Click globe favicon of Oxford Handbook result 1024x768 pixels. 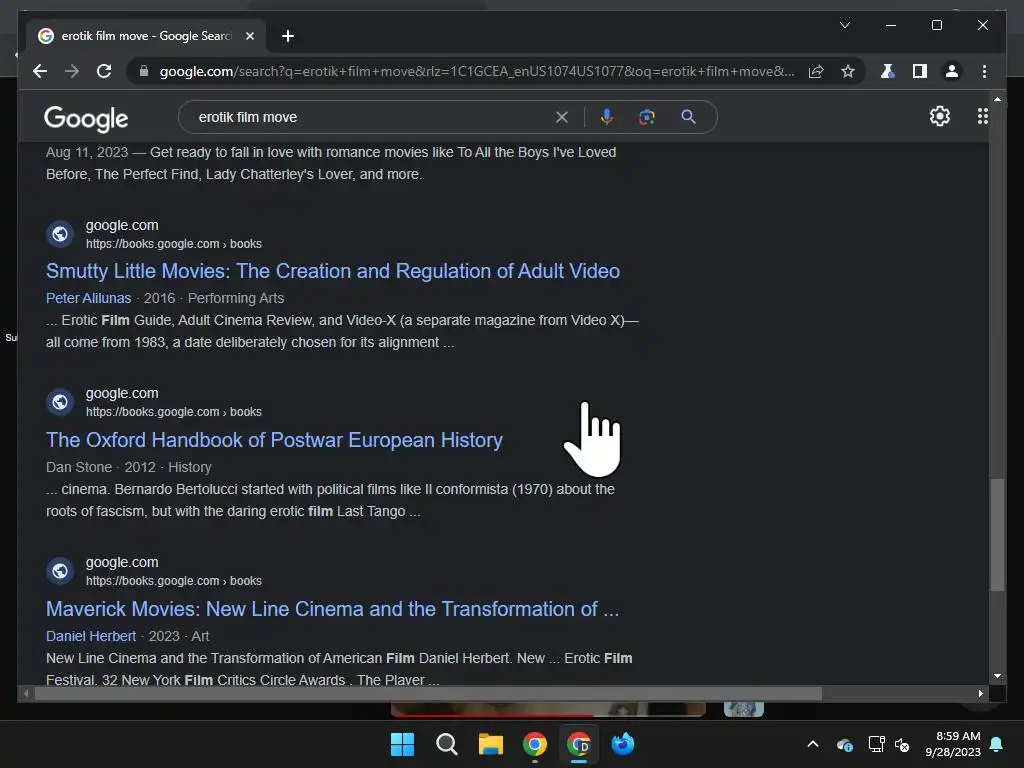tap(60, 402)
